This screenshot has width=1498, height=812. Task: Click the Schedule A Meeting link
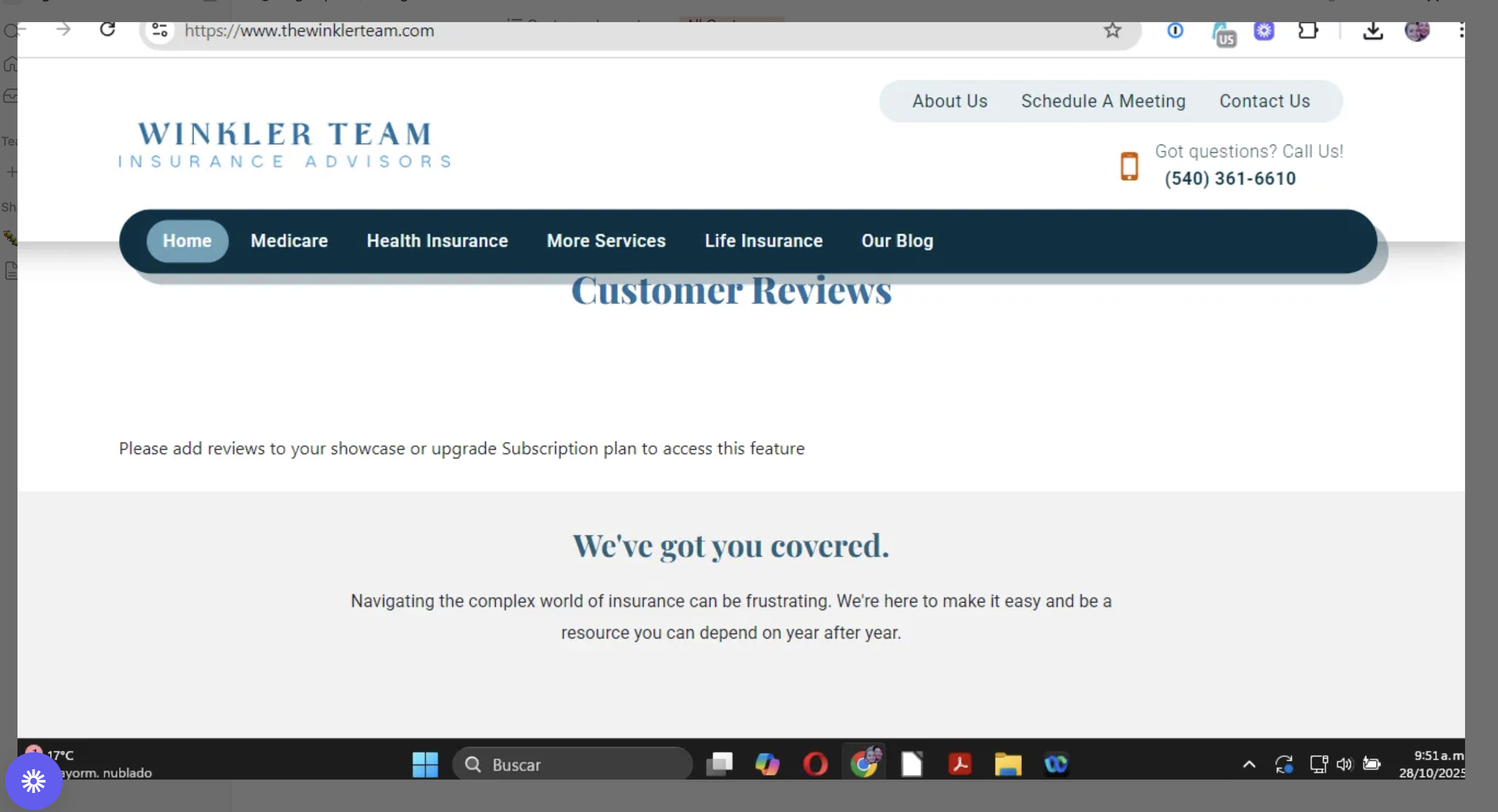(x=1103, y=101)
